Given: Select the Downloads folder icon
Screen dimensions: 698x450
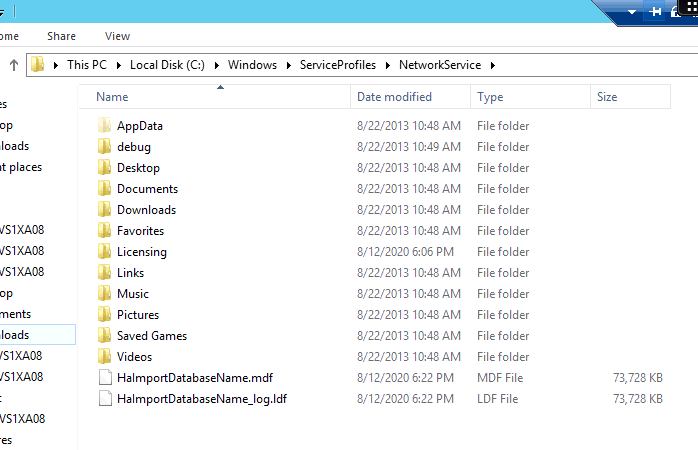Looking at the screenshot, I should click(105, 210).
